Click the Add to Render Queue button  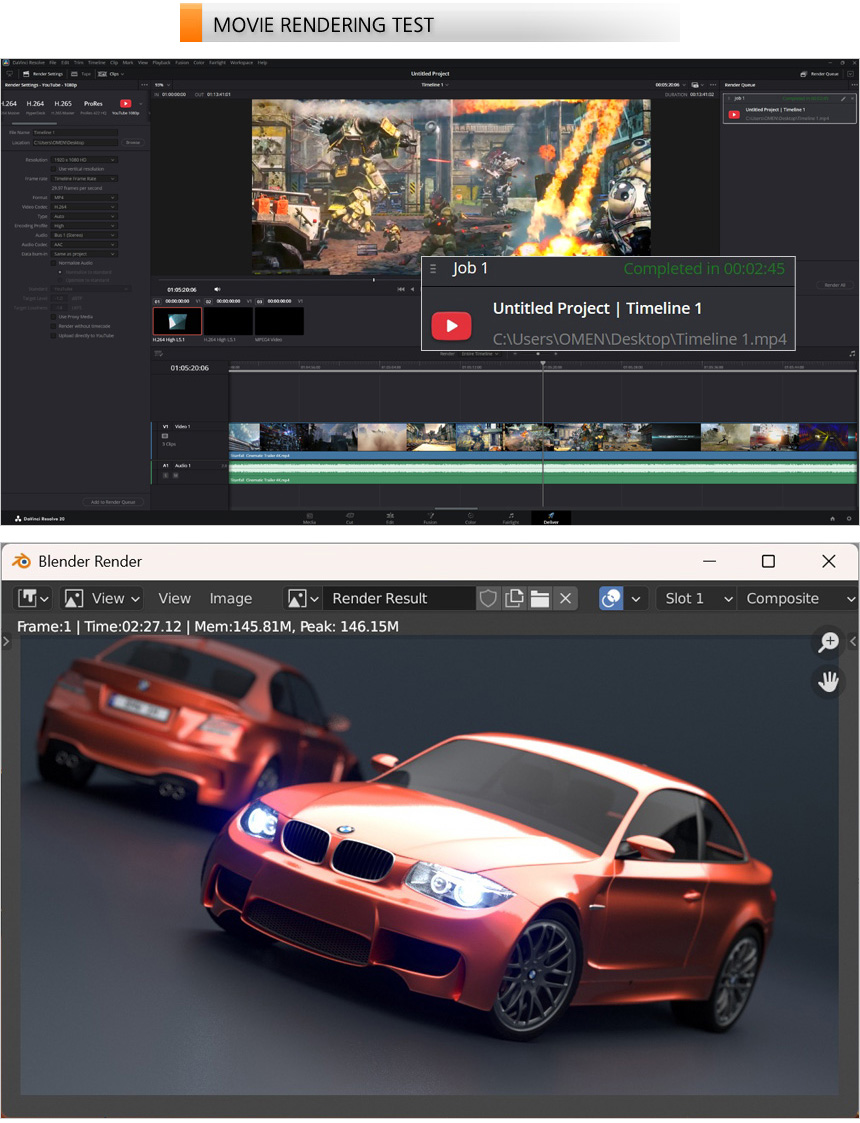(113, 502)
